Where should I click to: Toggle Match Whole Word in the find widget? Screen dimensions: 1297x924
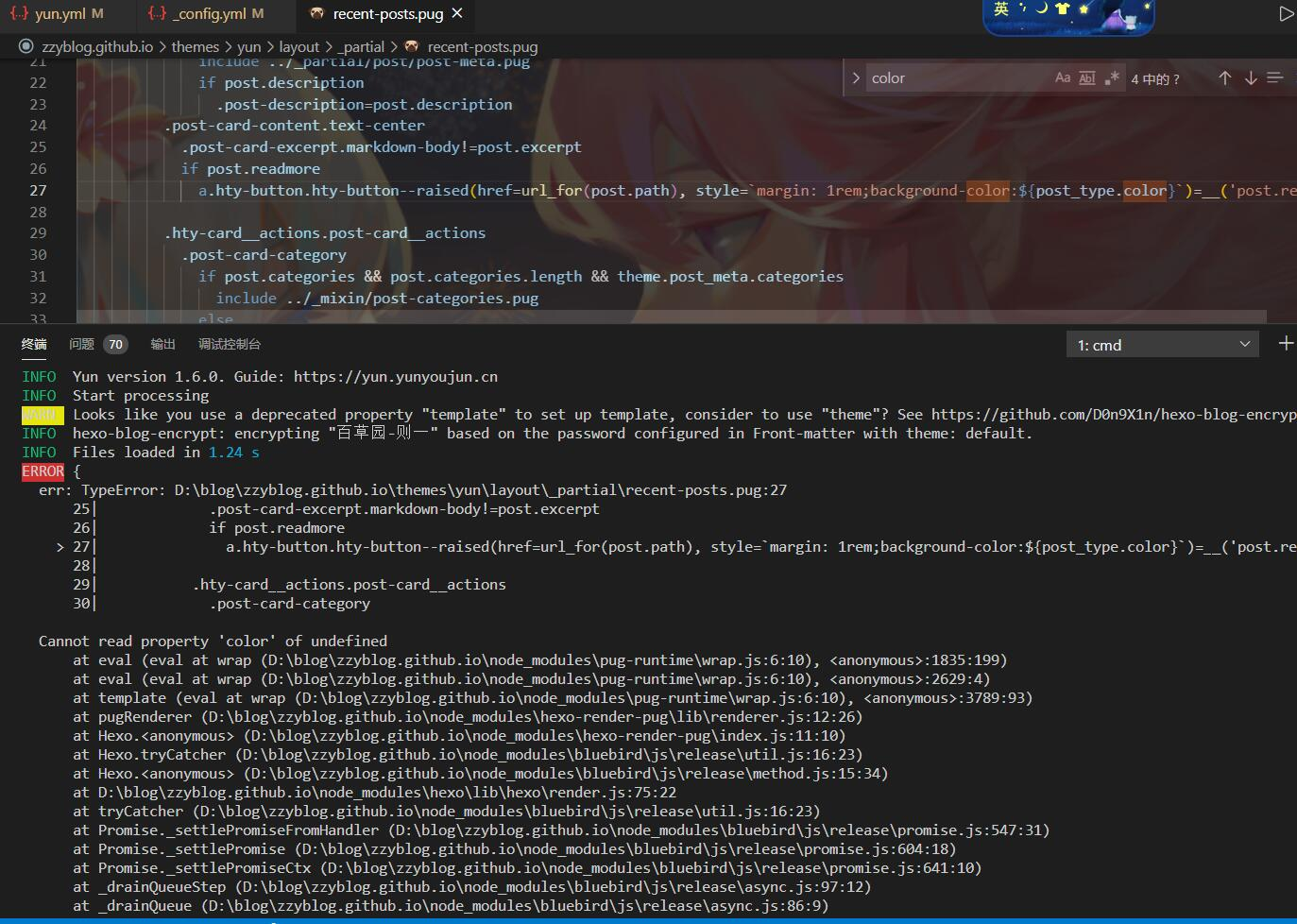1087,77
